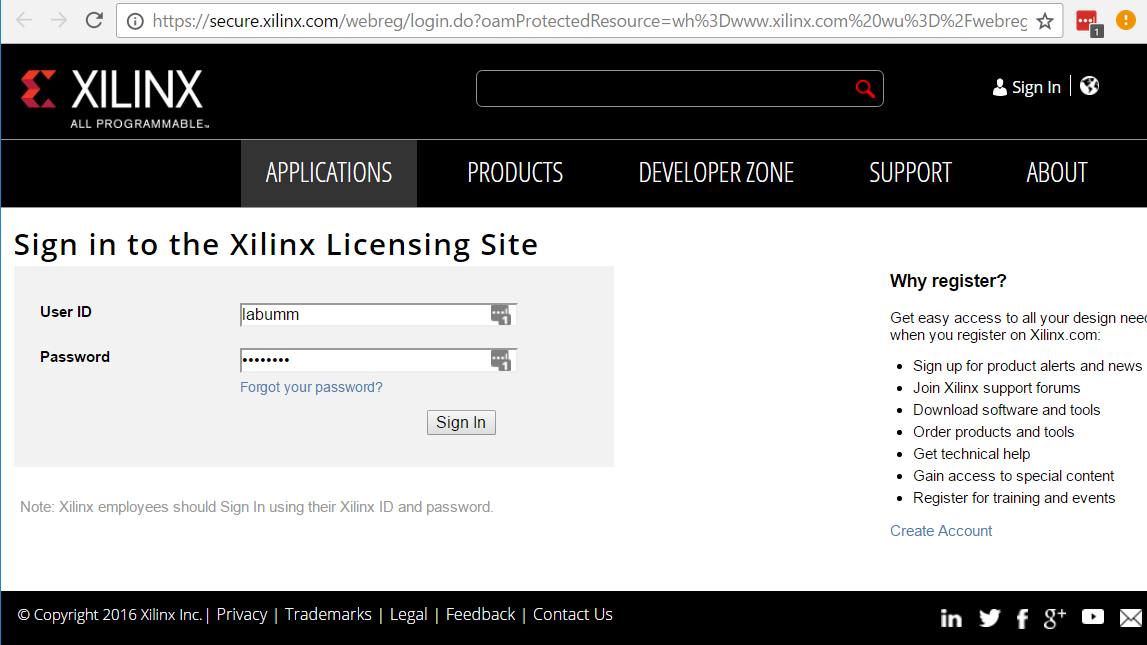Open Xilinx YouTube channel icon
Screen dimensions: 1147x645
[1093, 617]
